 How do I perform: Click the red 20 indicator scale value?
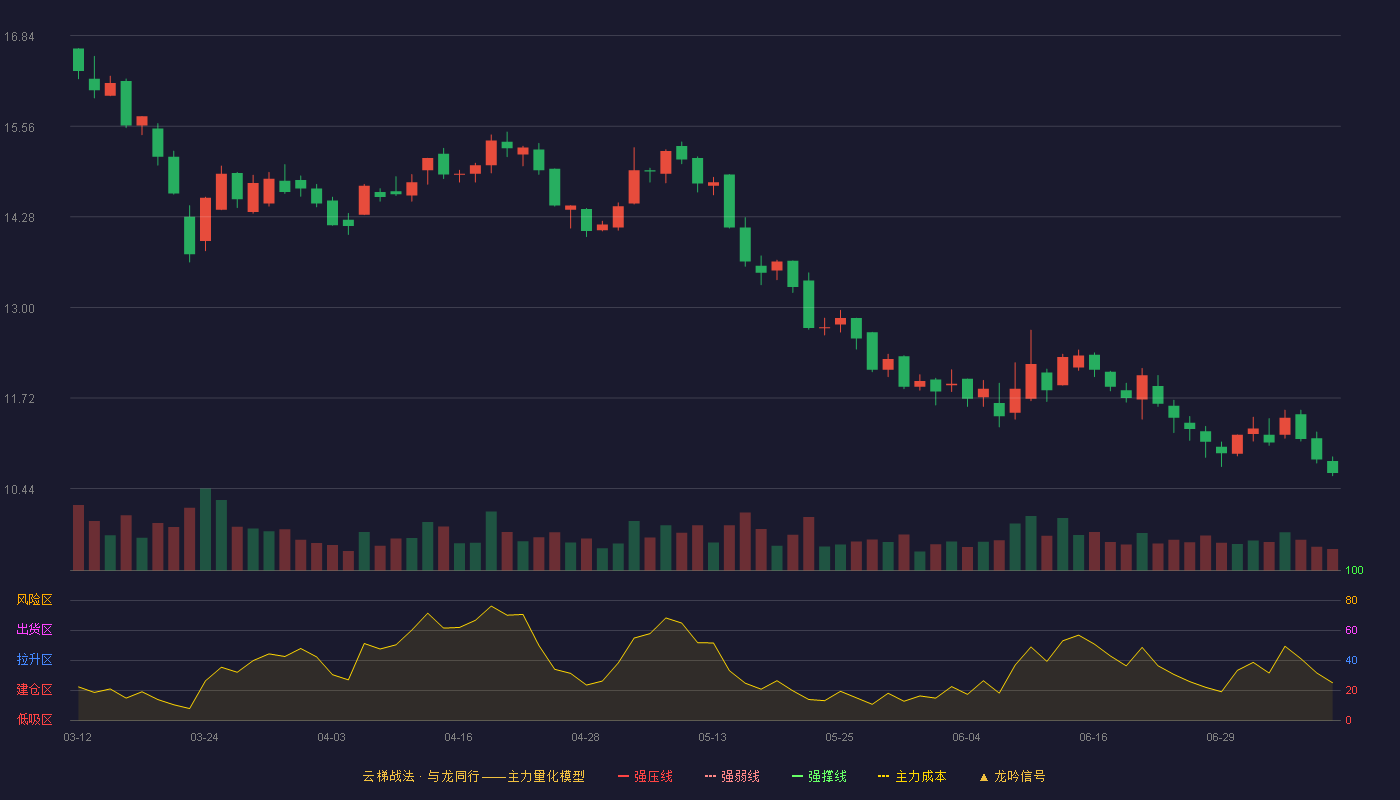[x=1351, y=691]
